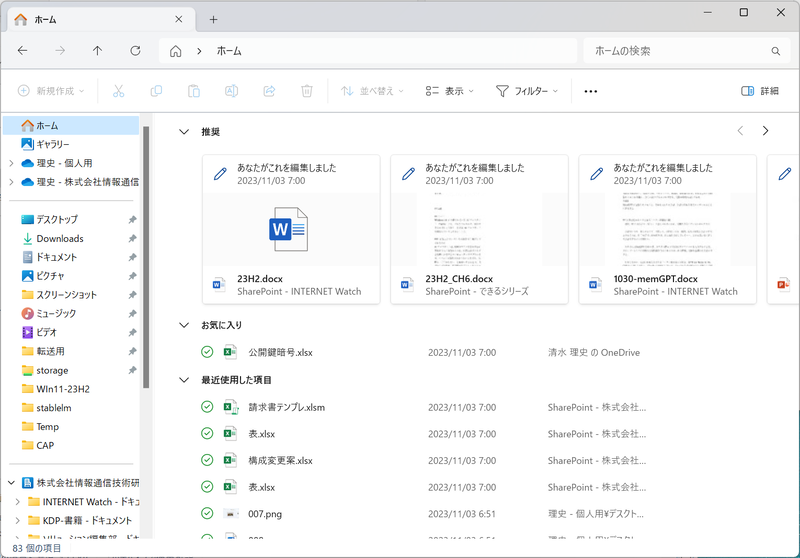Collapse the お気に入り section
This screenshot has width=800, height=558.
click(184, 325)
